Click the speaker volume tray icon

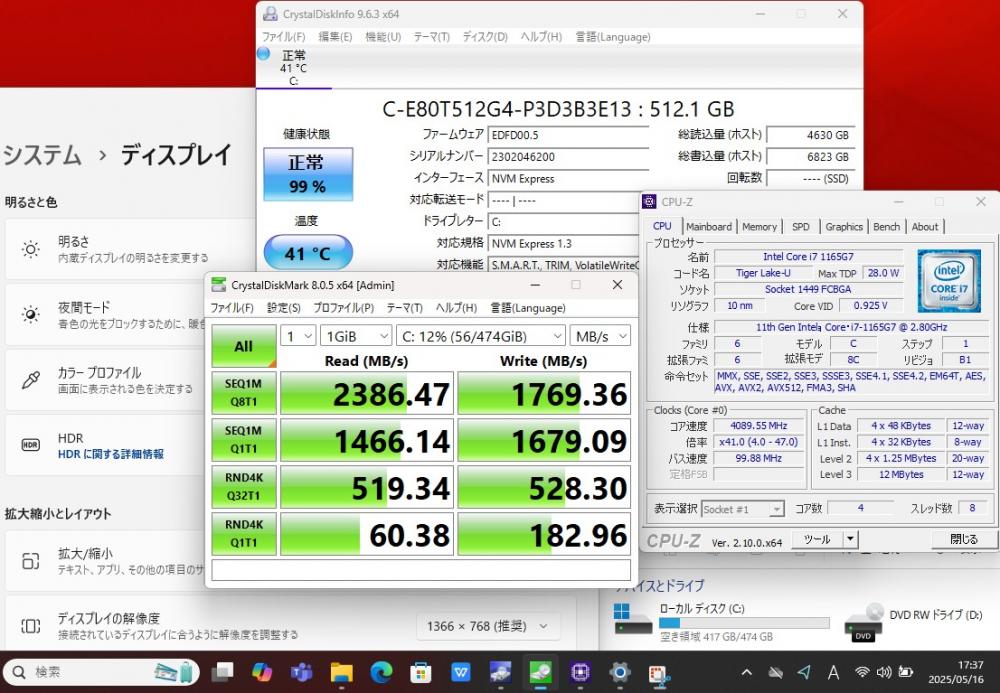click(x=883, y=672)
